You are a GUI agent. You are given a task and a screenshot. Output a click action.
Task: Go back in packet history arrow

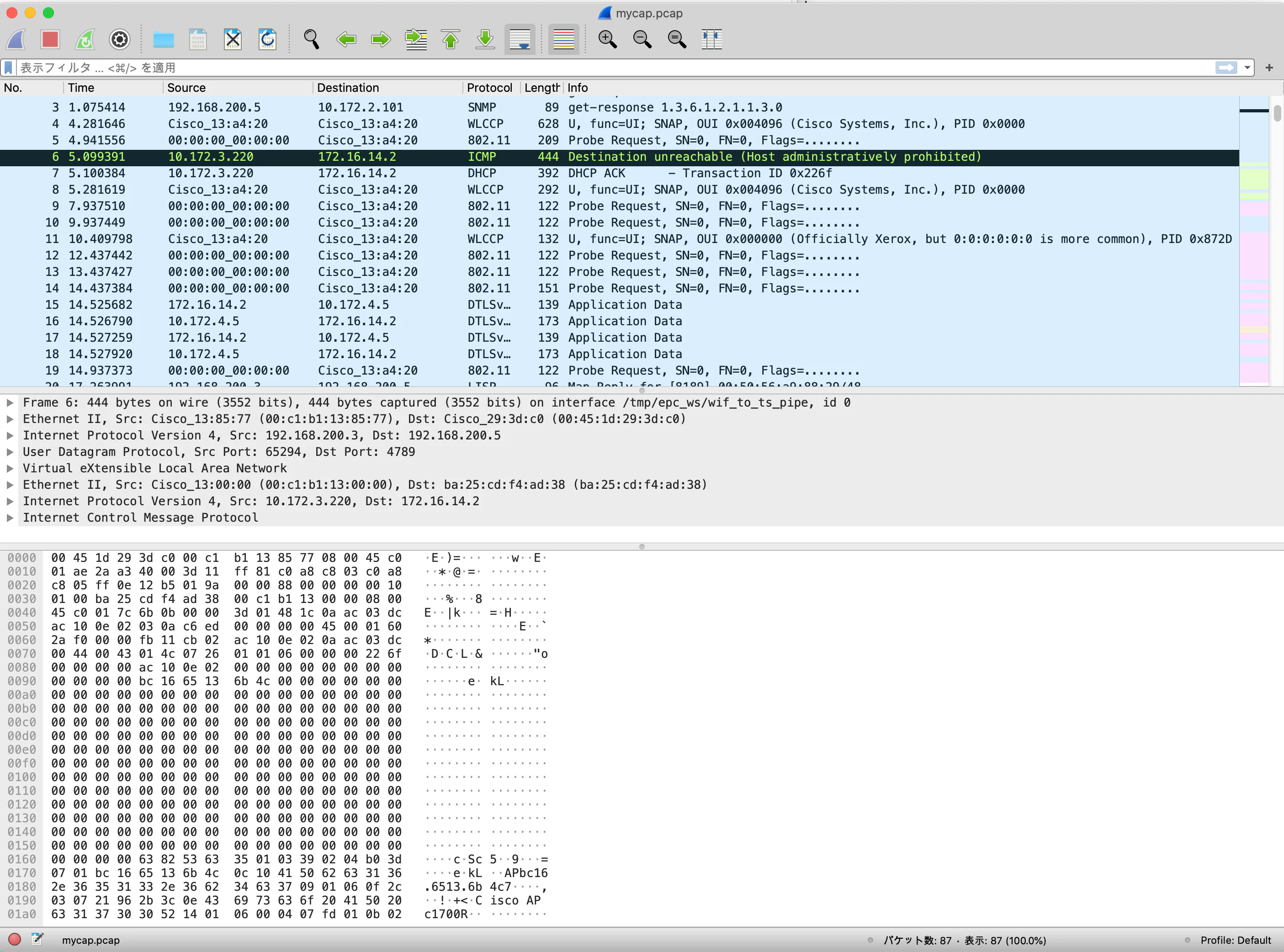pyautogui.click(x=346, y=39)
